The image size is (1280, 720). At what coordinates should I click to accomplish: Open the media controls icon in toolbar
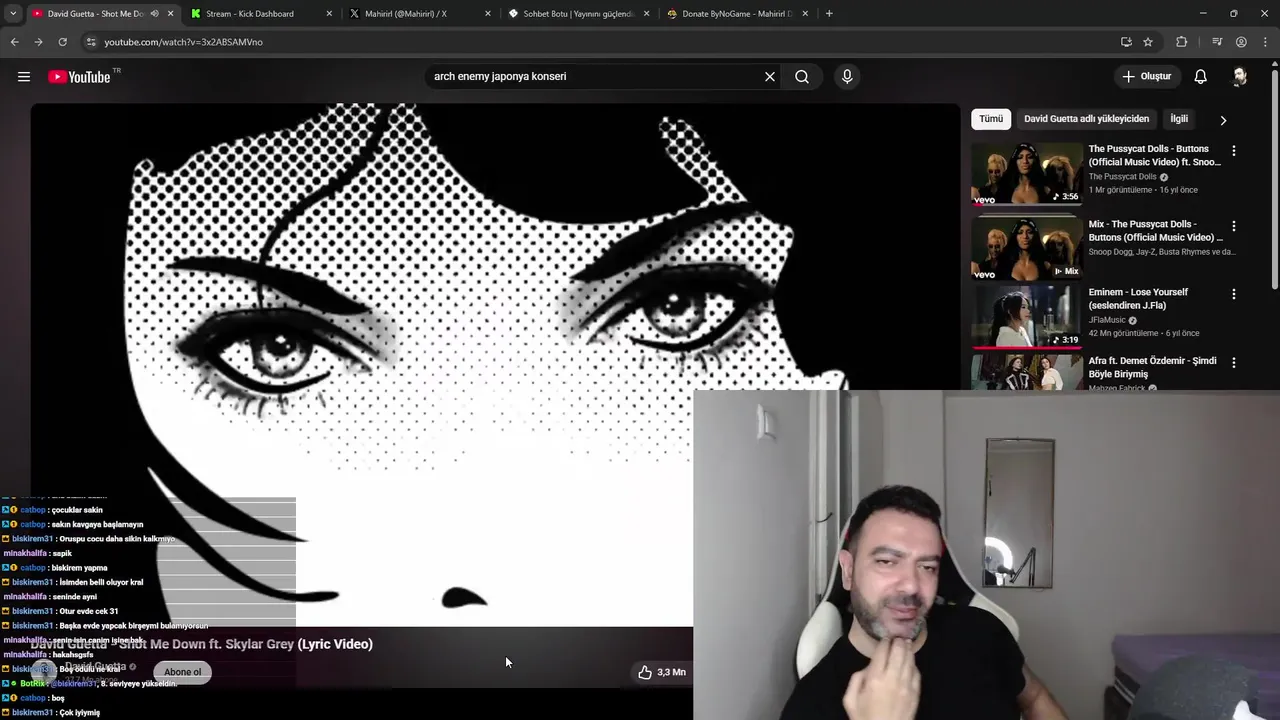tap(1217, 42)
